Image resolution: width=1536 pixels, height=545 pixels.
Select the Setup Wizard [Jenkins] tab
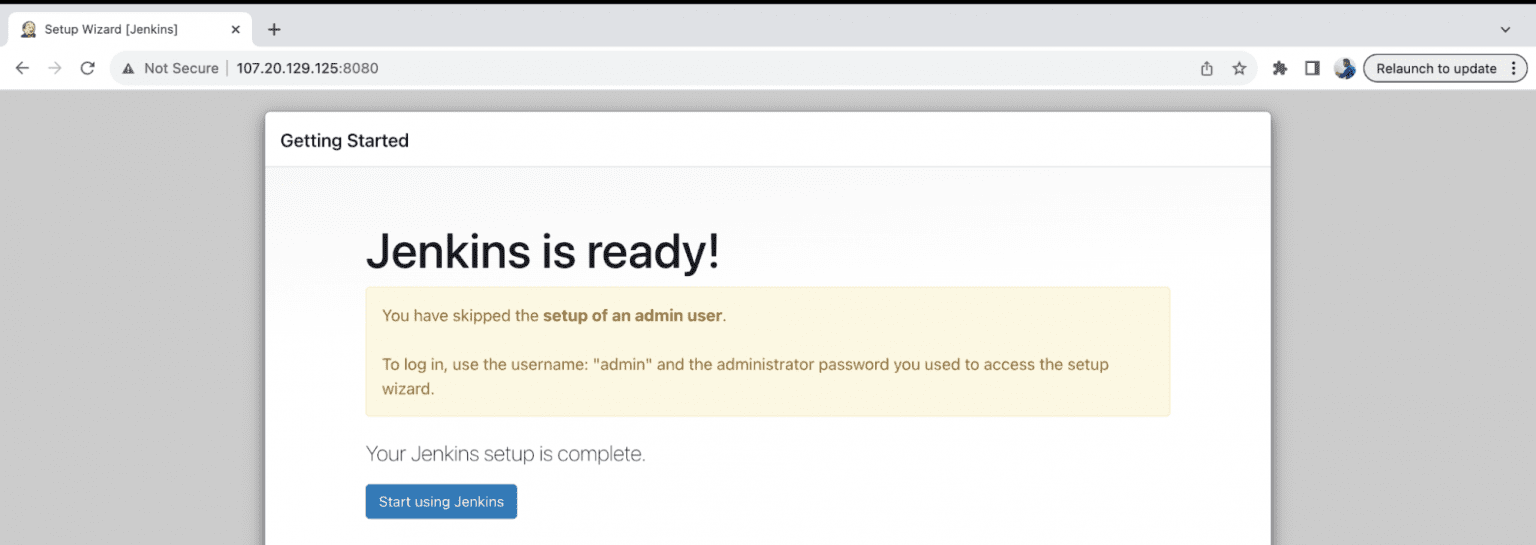tap(111, 29)
